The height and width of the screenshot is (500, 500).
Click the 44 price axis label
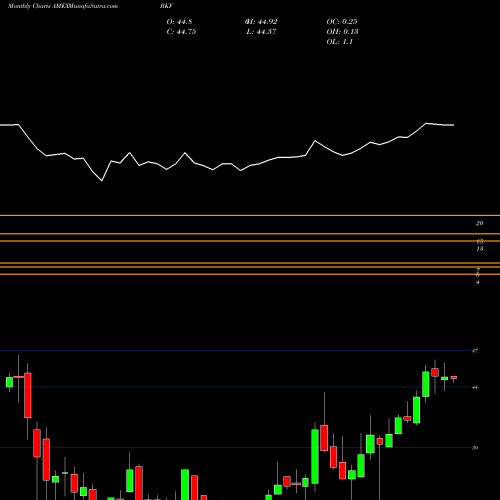click(475, 387)
